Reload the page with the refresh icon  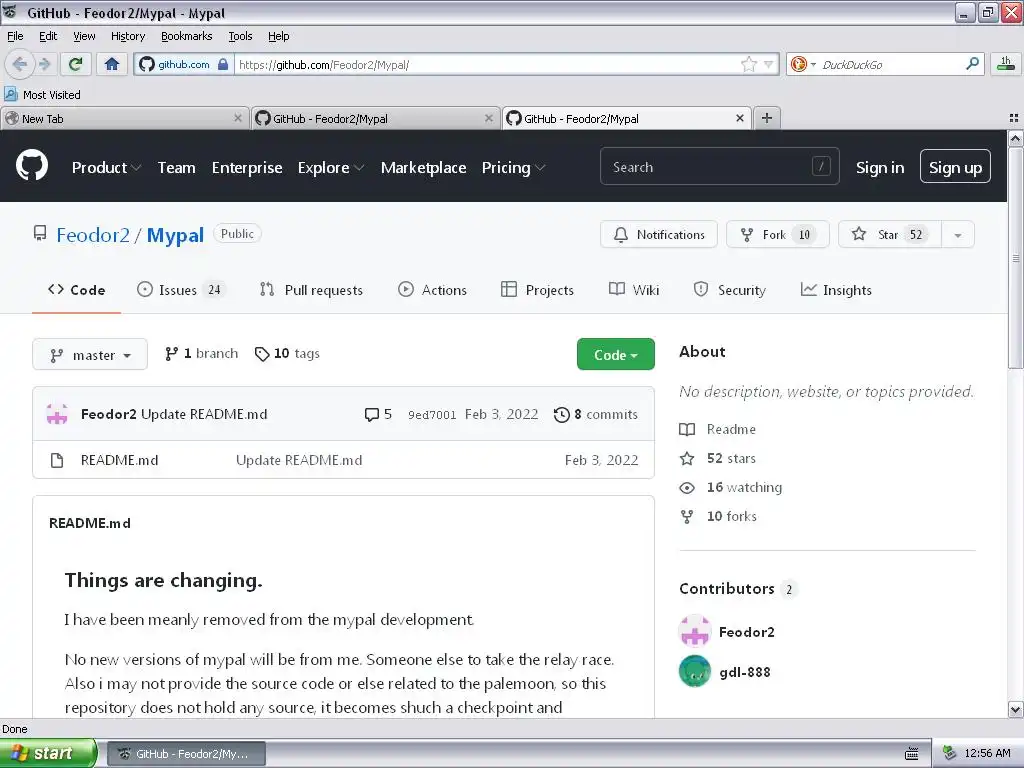pyautogui.click(x=76, y=64)
